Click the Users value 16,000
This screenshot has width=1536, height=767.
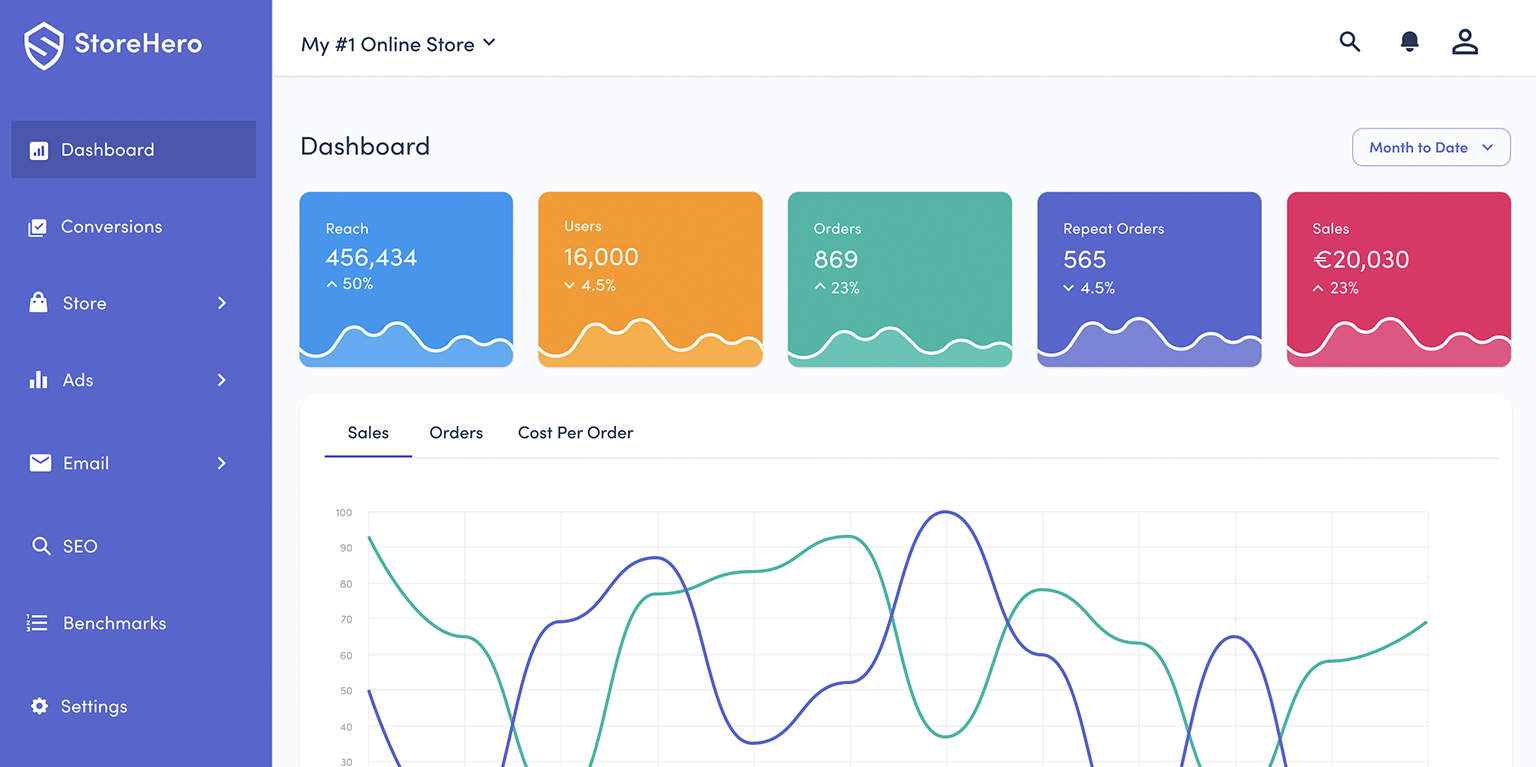(x=601, y=257)
